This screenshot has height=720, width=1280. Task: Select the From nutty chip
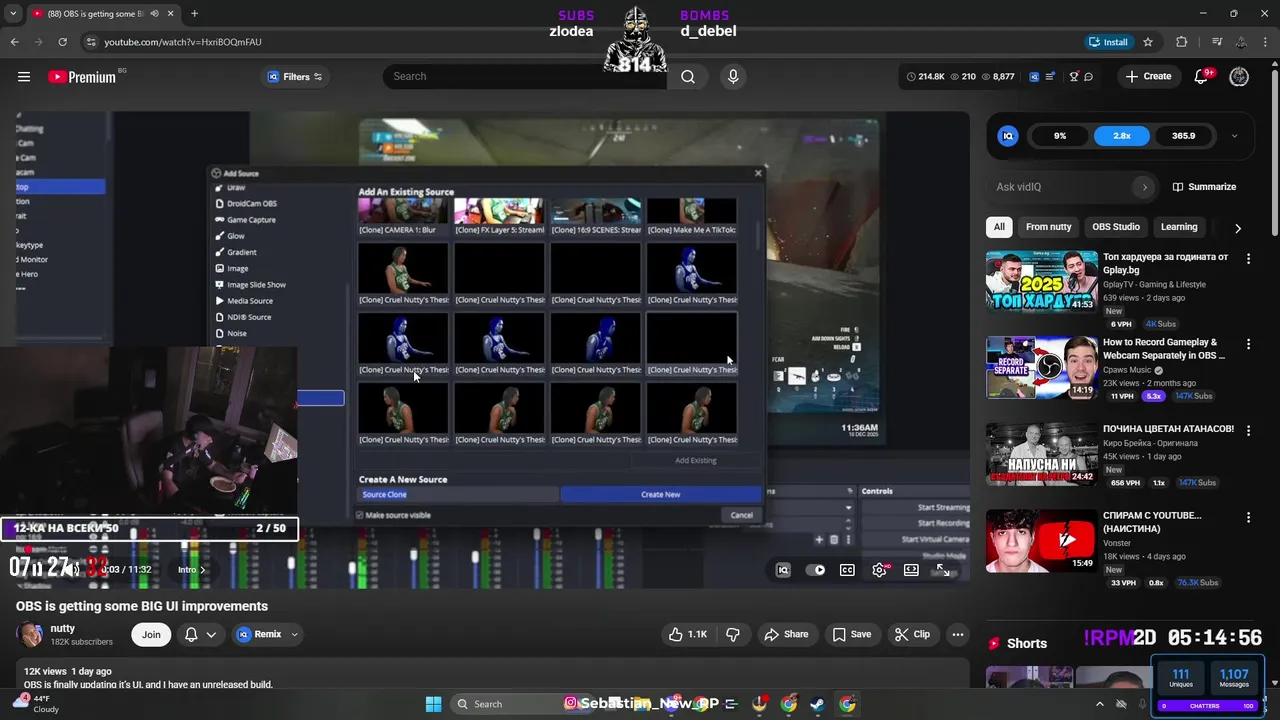(1048, 227)
